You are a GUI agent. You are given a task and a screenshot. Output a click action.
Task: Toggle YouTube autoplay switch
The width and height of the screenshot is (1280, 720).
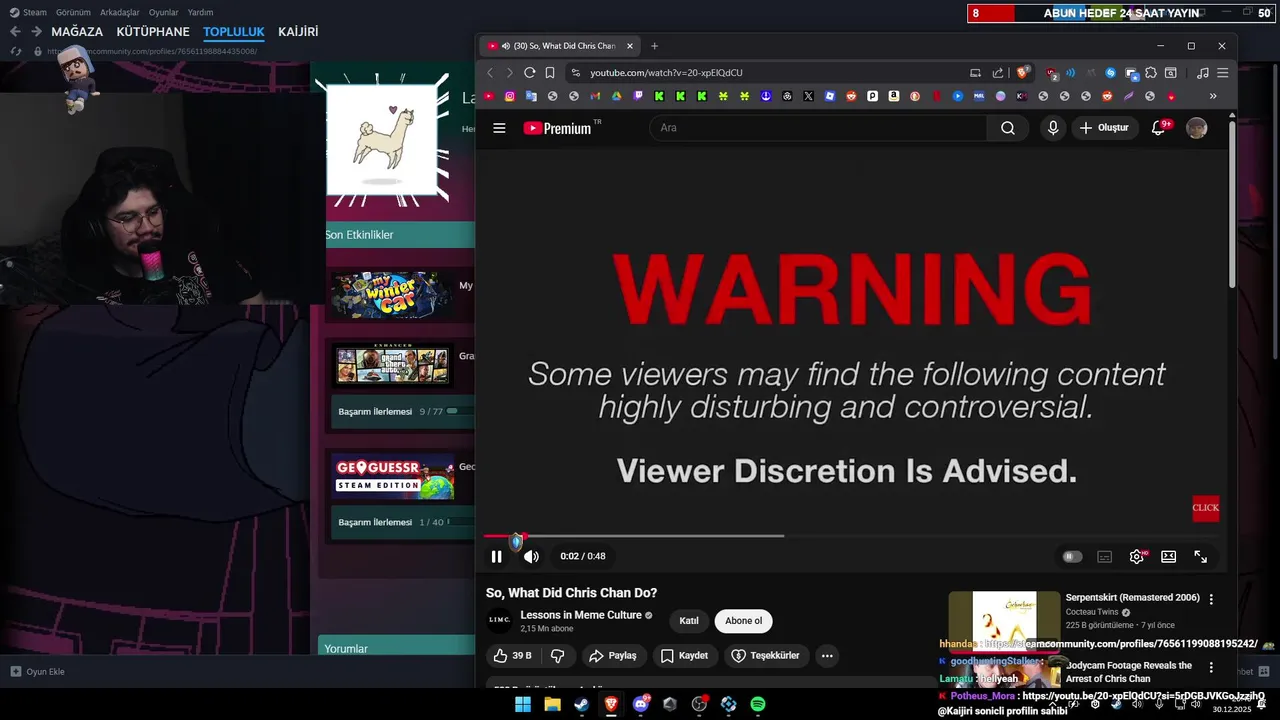pyautogui.click(x=1072, y=557)
